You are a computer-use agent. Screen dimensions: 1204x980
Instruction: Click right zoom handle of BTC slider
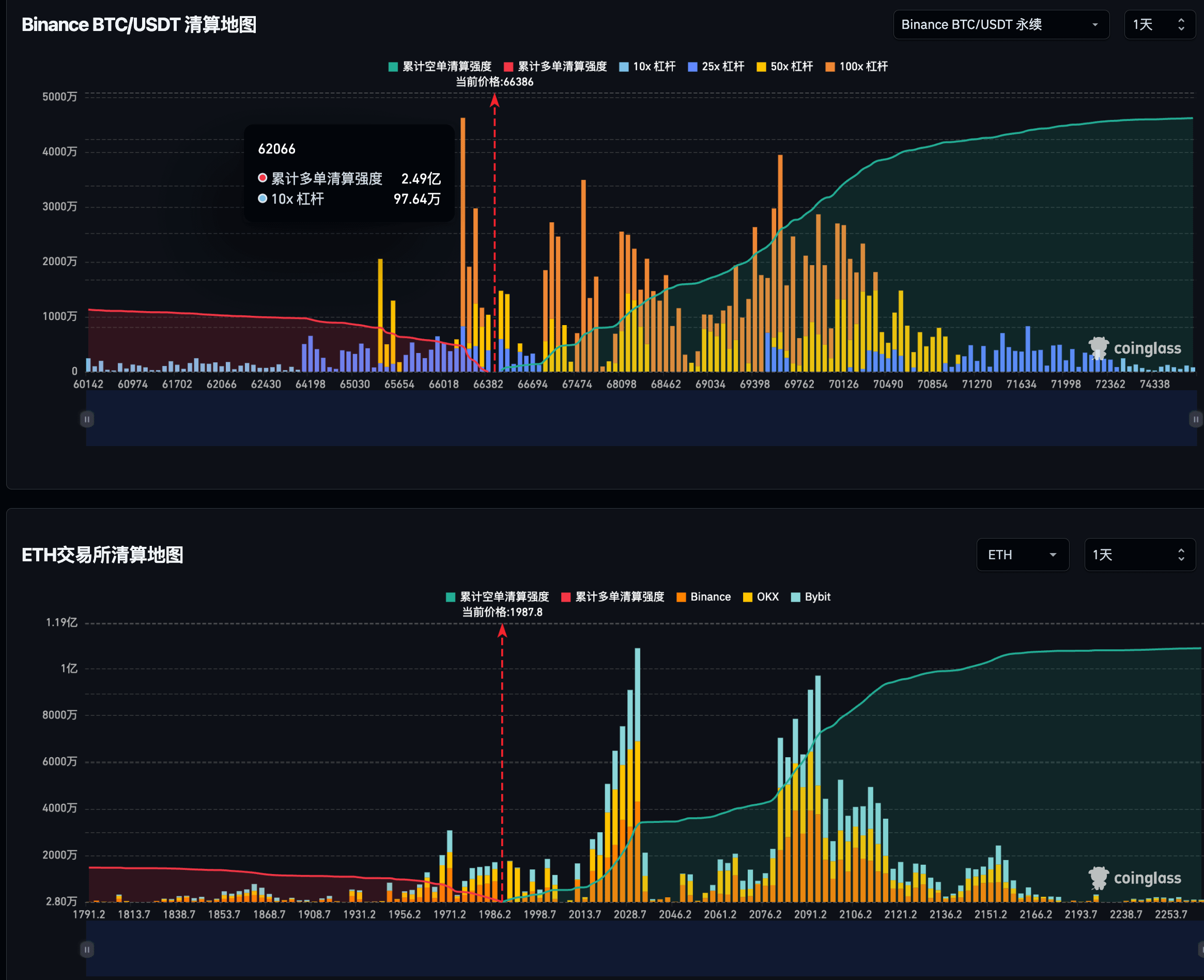1196,419
